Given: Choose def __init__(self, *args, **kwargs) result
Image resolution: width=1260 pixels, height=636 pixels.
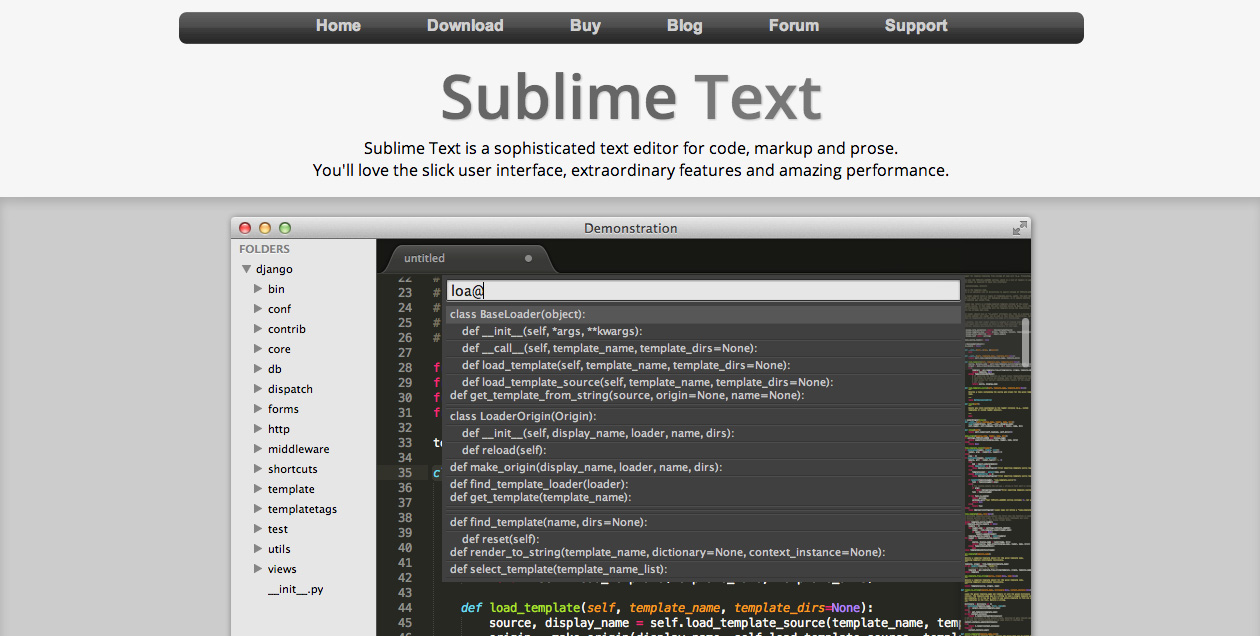Looking at the screenshot, I should click(702, 331).
